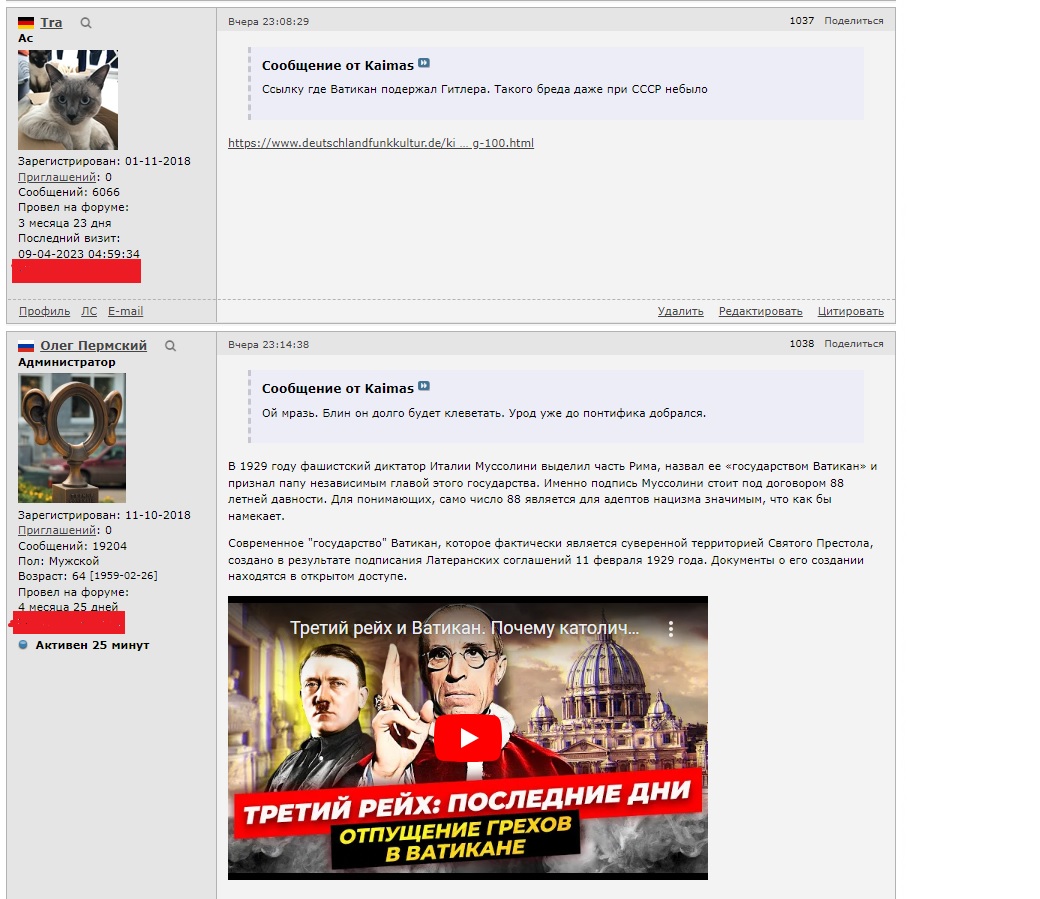Open username link Олег Пермский
Image resolution: width=1040 pixels, height=899 pixels.
click(x=94, y=346)
